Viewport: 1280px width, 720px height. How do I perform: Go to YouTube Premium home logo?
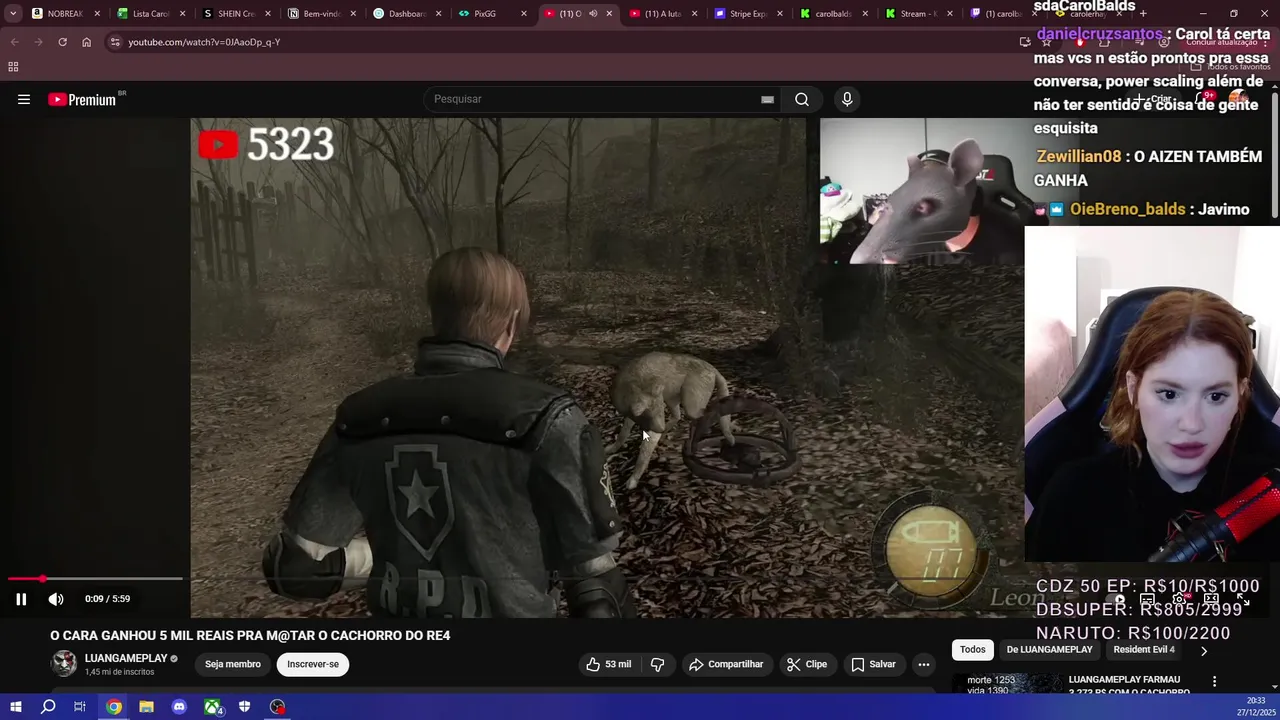point(82,99)
